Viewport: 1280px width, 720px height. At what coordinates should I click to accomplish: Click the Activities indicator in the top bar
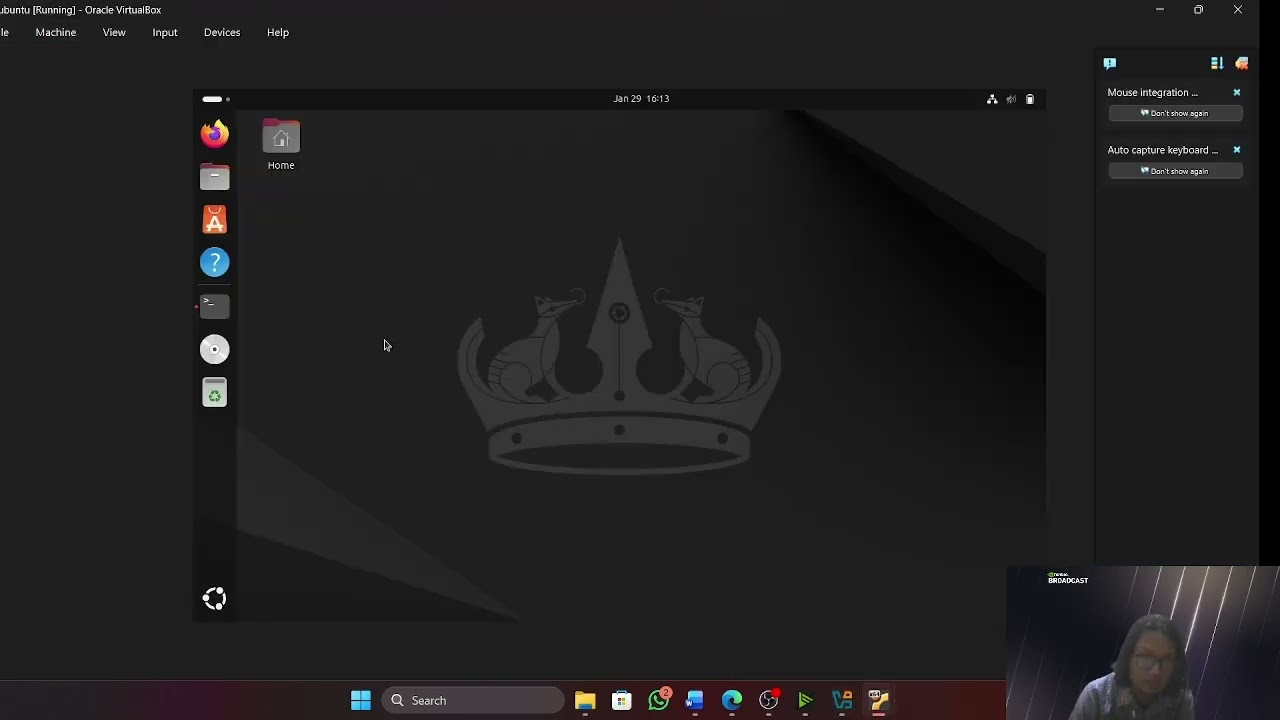tap(215, 99)
